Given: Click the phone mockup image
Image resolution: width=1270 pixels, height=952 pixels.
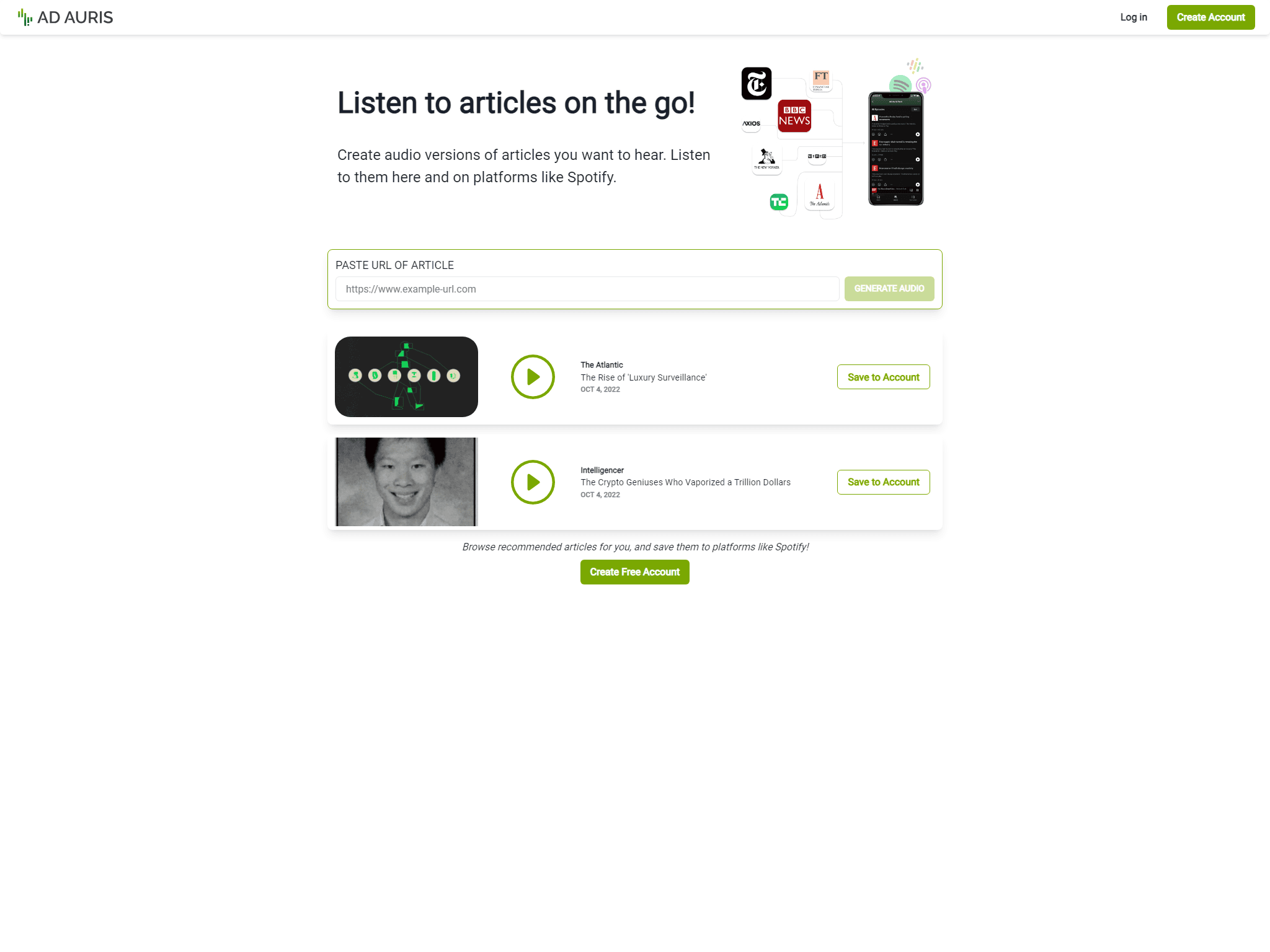Looking at the screenshot, I should (896, 149).
